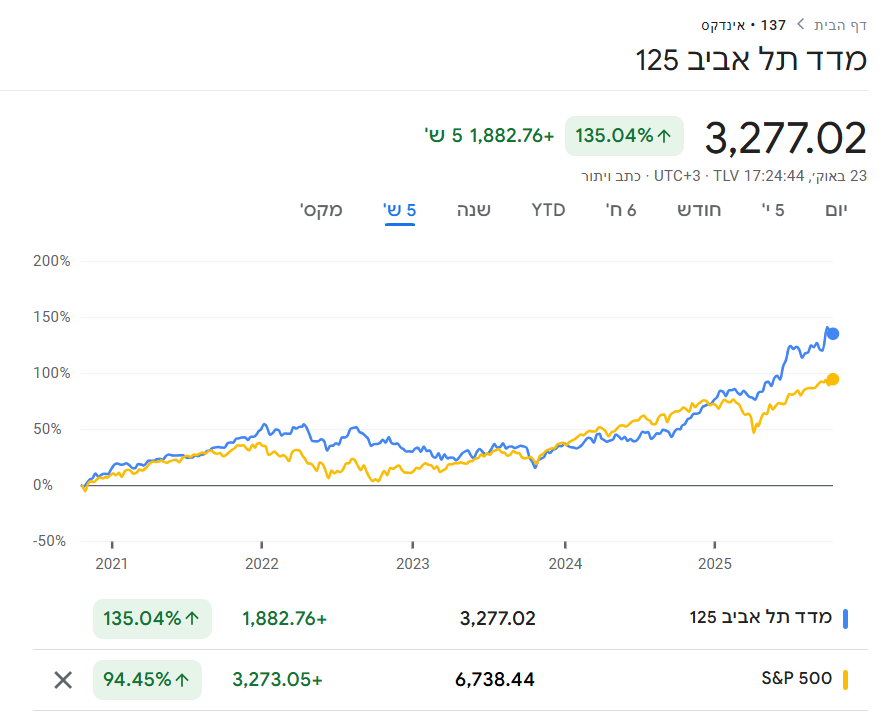Click the yellow S&P 500 chart endpoint dot
888x722 pixels.
coord(832,379)
